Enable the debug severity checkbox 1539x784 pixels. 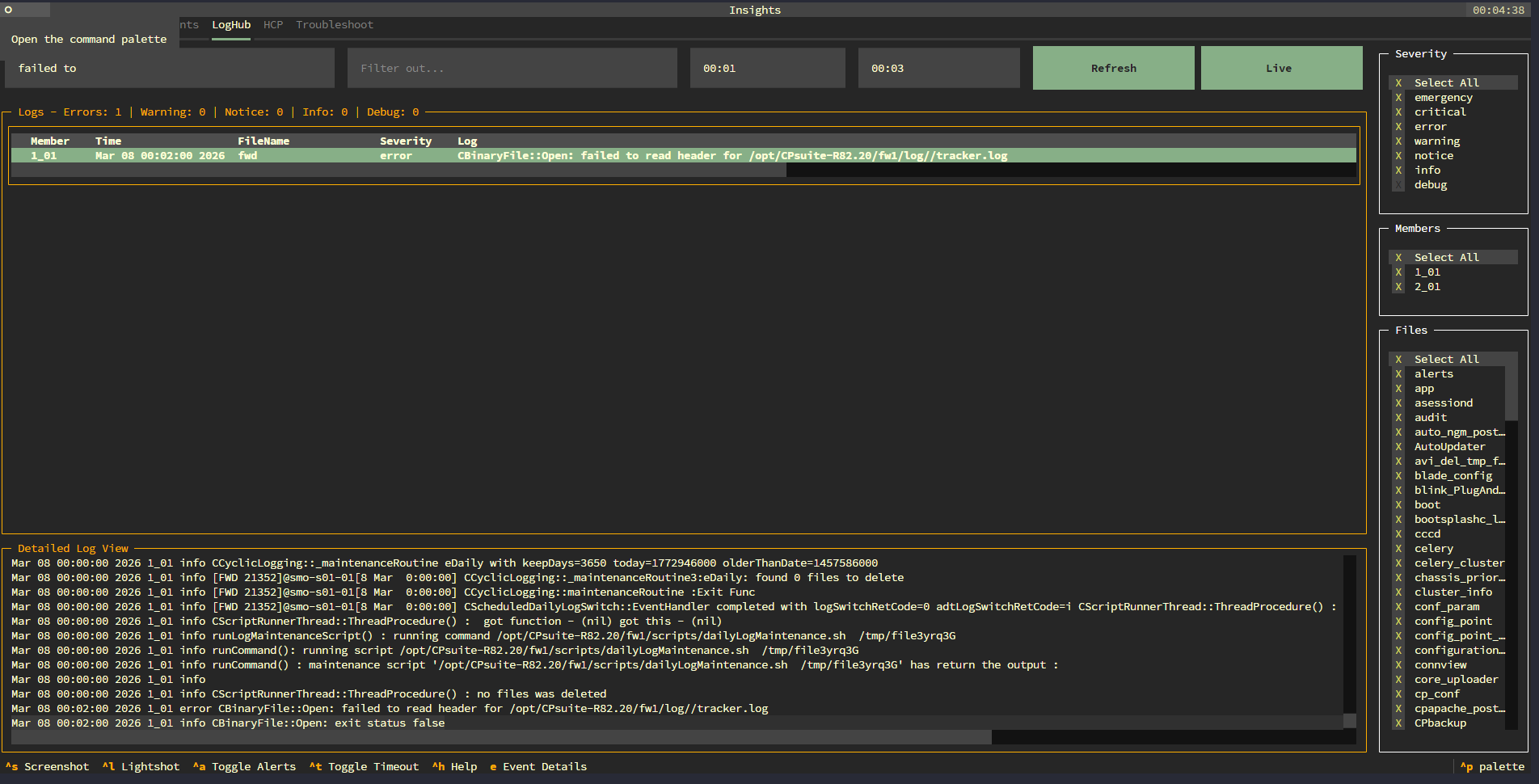click(1398, 185)
